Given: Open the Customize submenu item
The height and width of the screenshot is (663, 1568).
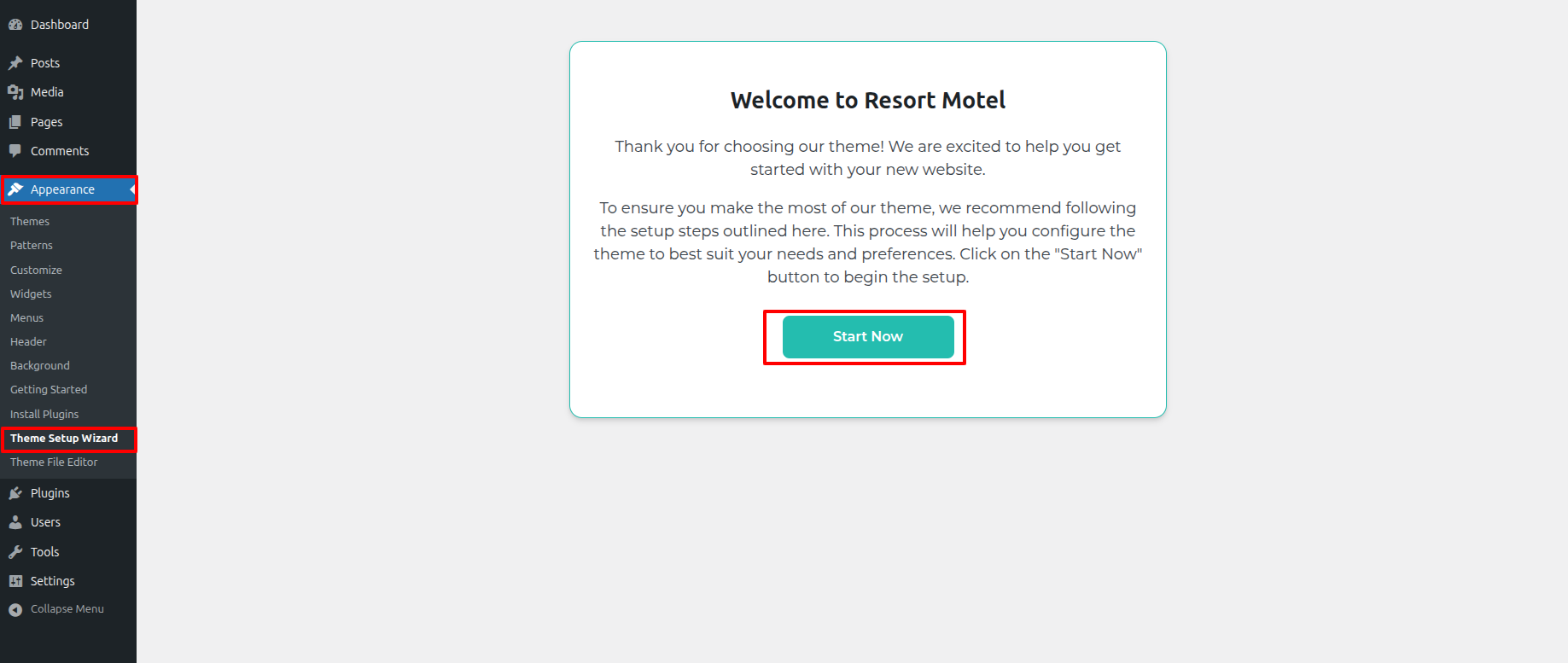Looking at the screenshot, I should (36, 270).
